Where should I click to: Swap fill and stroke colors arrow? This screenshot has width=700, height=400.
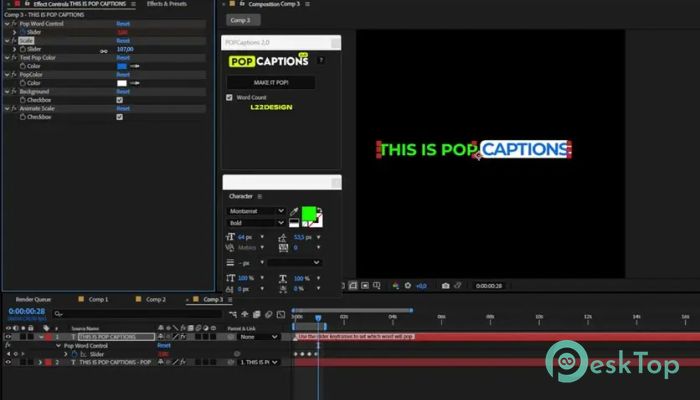pos(319,210)
